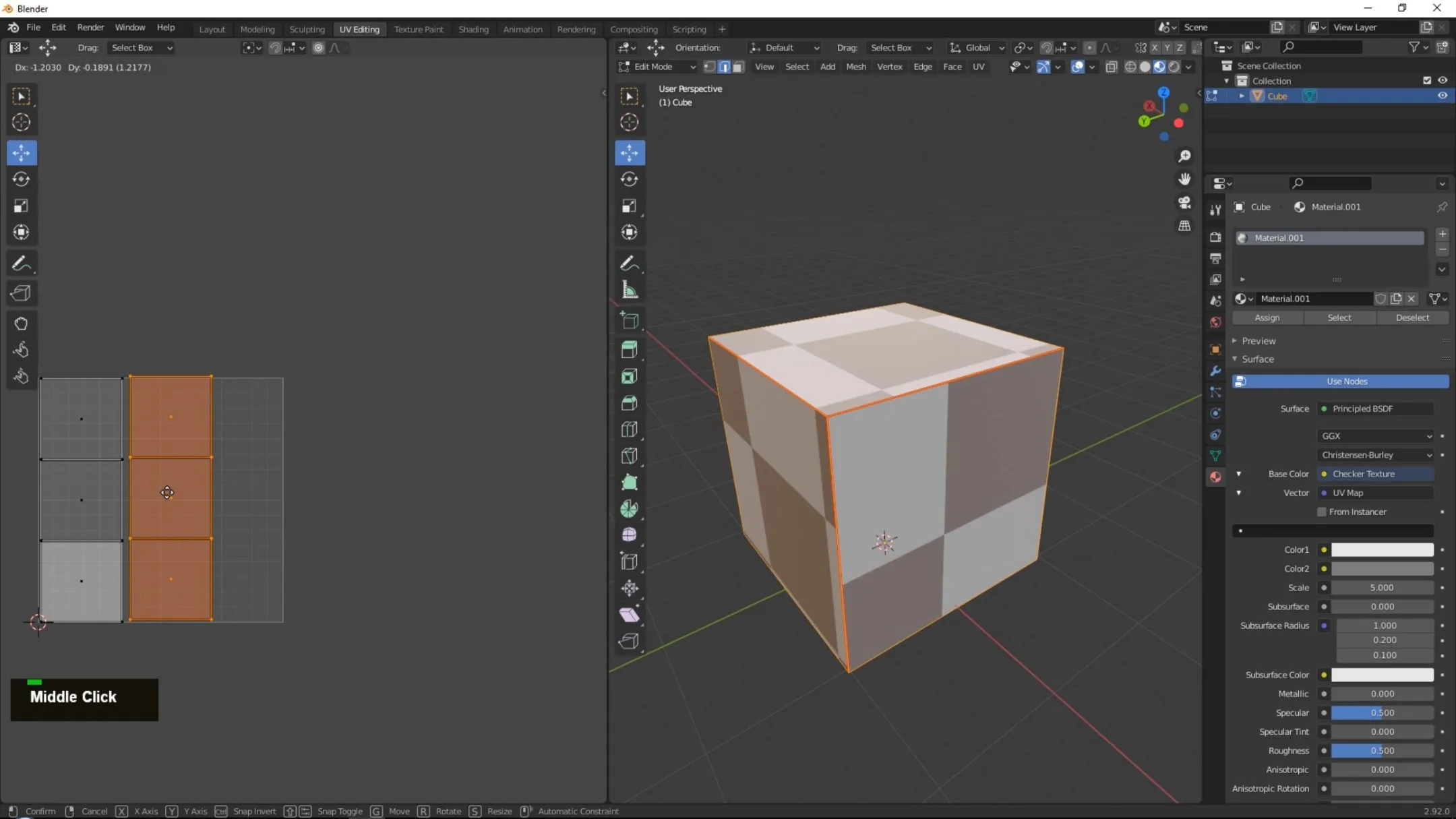Click the Annotate tool icon

(21, 263)
